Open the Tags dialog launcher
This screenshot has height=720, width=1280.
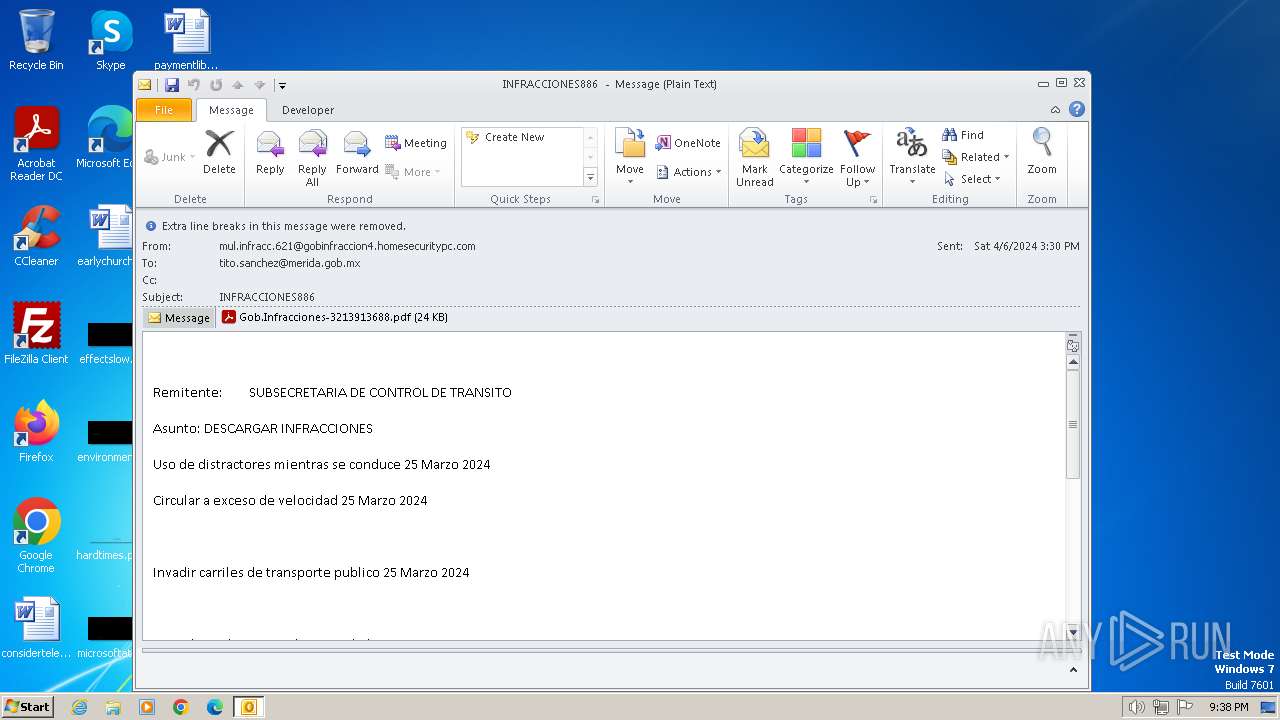(873, 200)
